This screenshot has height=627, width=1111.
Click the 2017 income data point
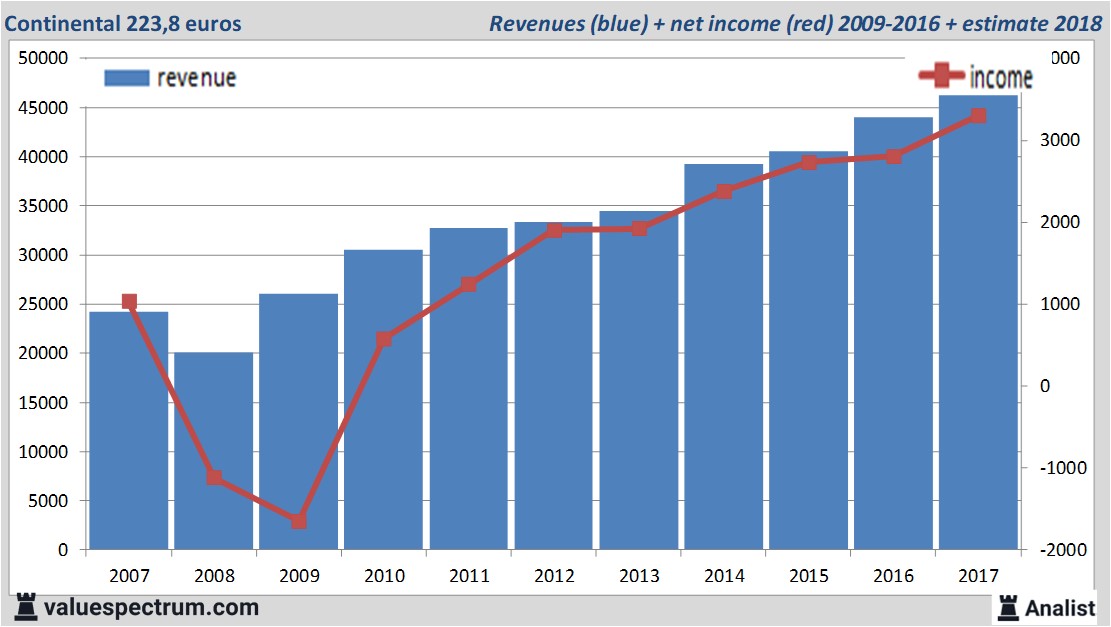click(979, 115)
